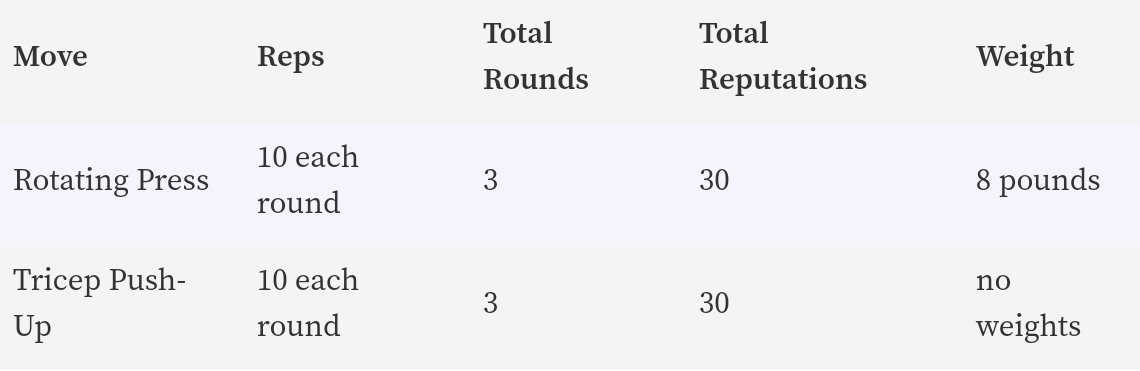Click the Total Rounds header
Screen dimensions: 1140x371
coord(536,57)
